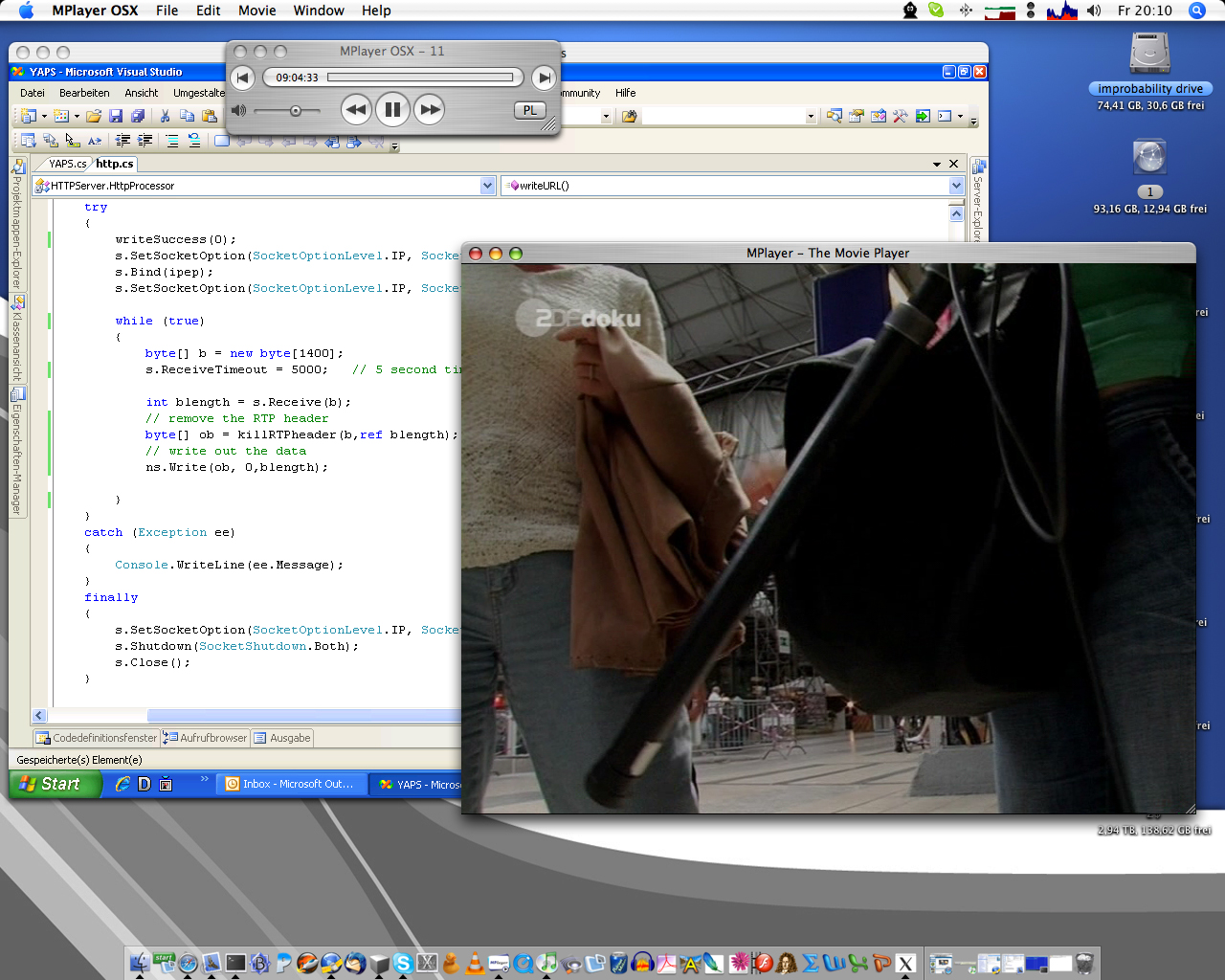
Task: Click the Complete word icon
Action: (95, 141)
